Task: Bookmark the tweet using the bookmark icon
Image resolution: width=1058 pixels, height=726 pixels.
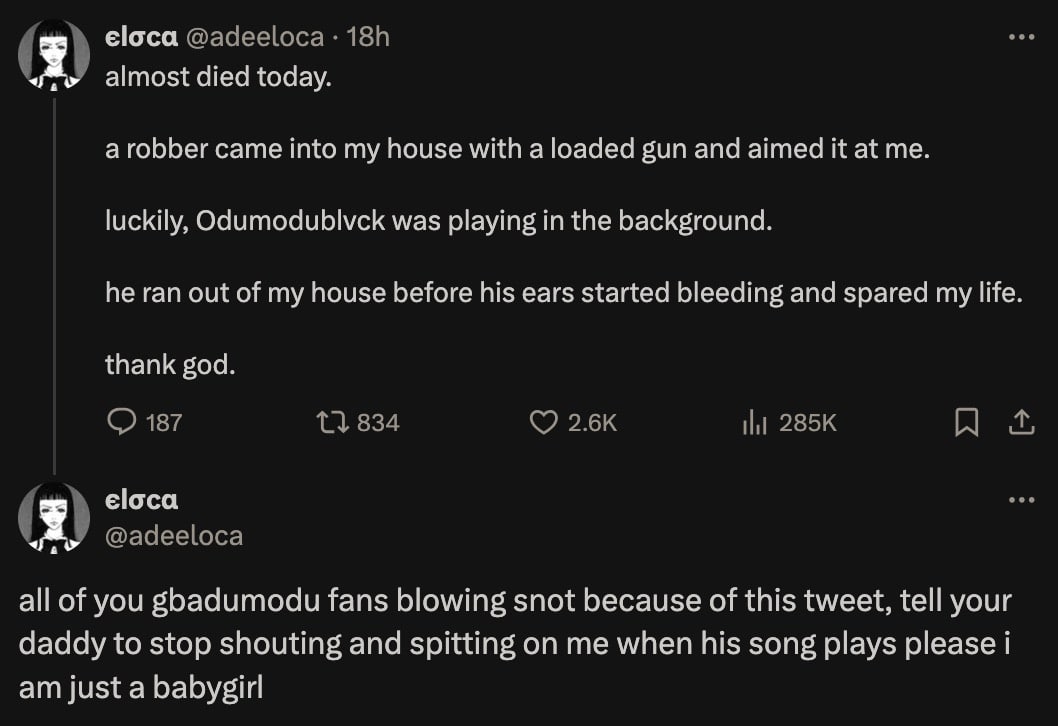Action: click(967, 423)
